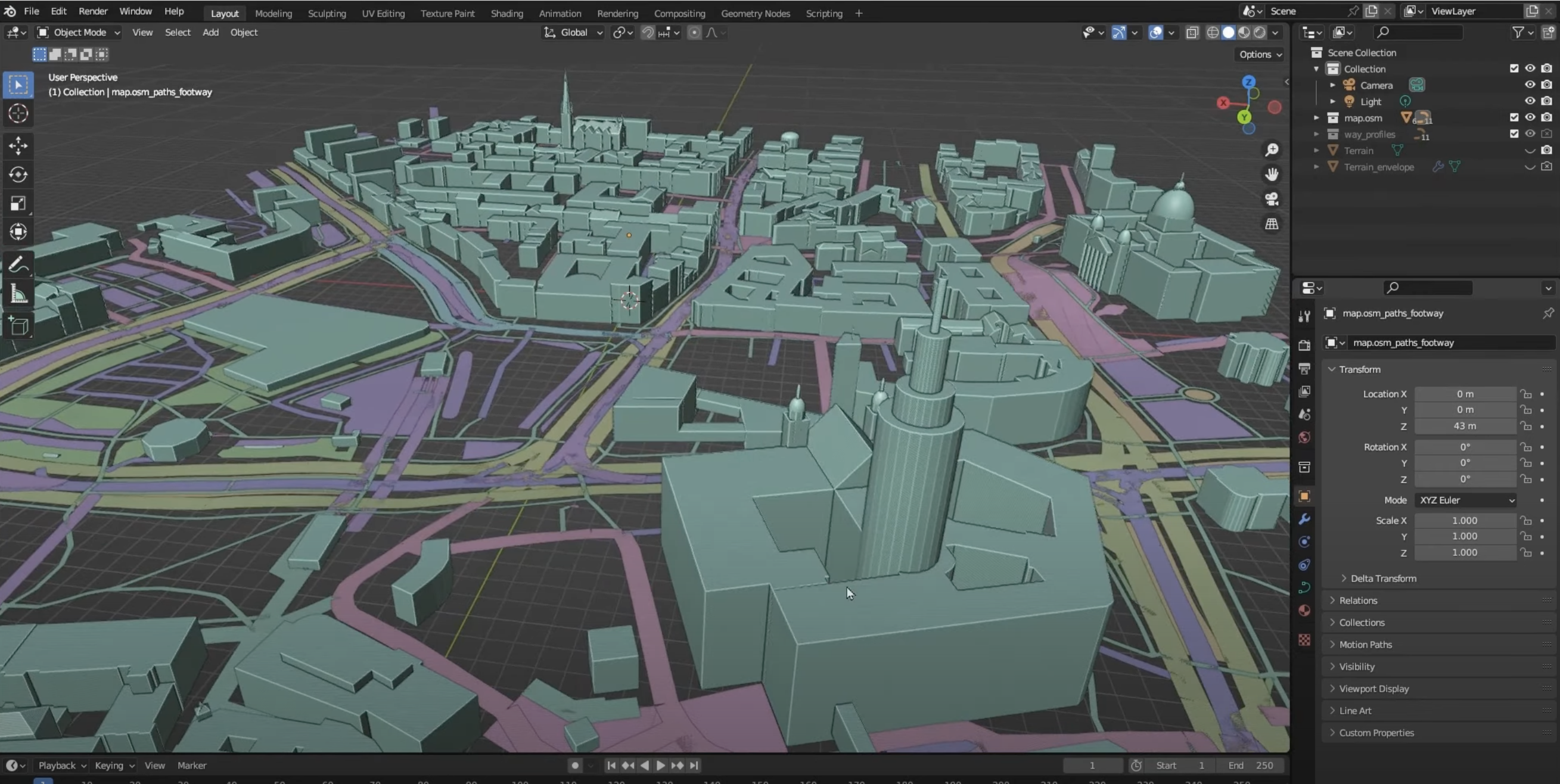Open the Physics properties tab

(x=1304, y=542)
